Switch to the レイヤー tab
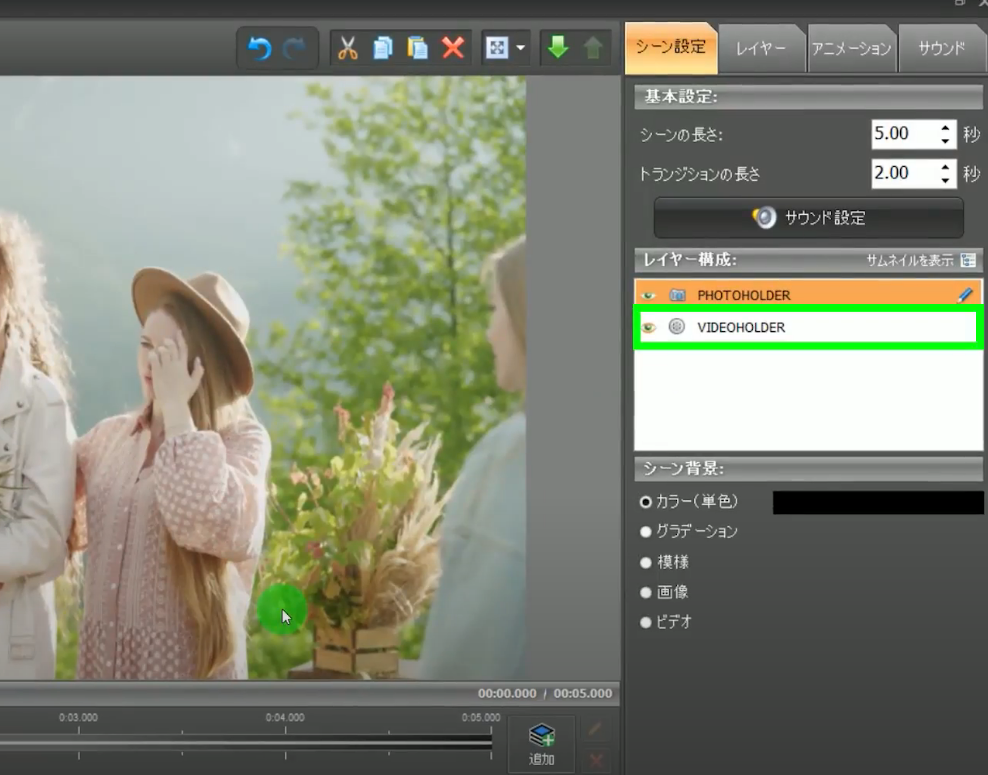 point(761,48)
